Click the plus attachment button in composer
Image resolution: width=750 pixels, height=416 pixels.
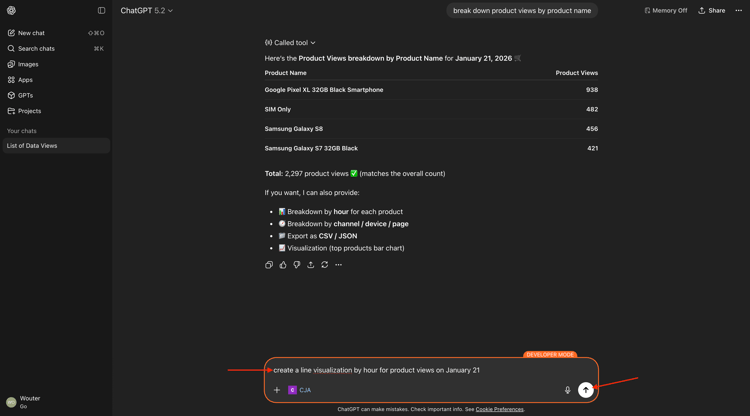point(276,390)
